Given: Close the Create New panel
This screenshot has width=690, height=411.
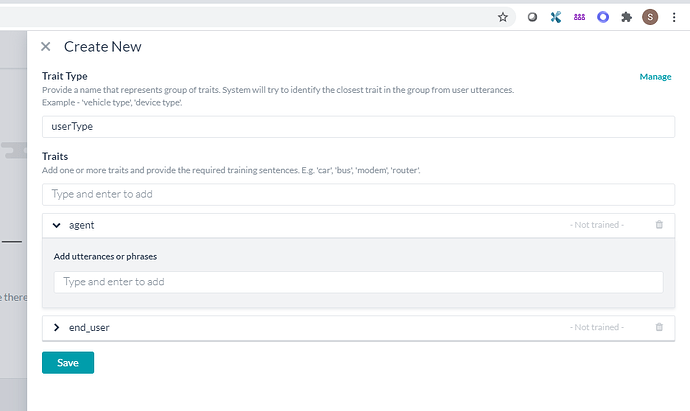Looking at the screenshot, I should coord(46,47).
